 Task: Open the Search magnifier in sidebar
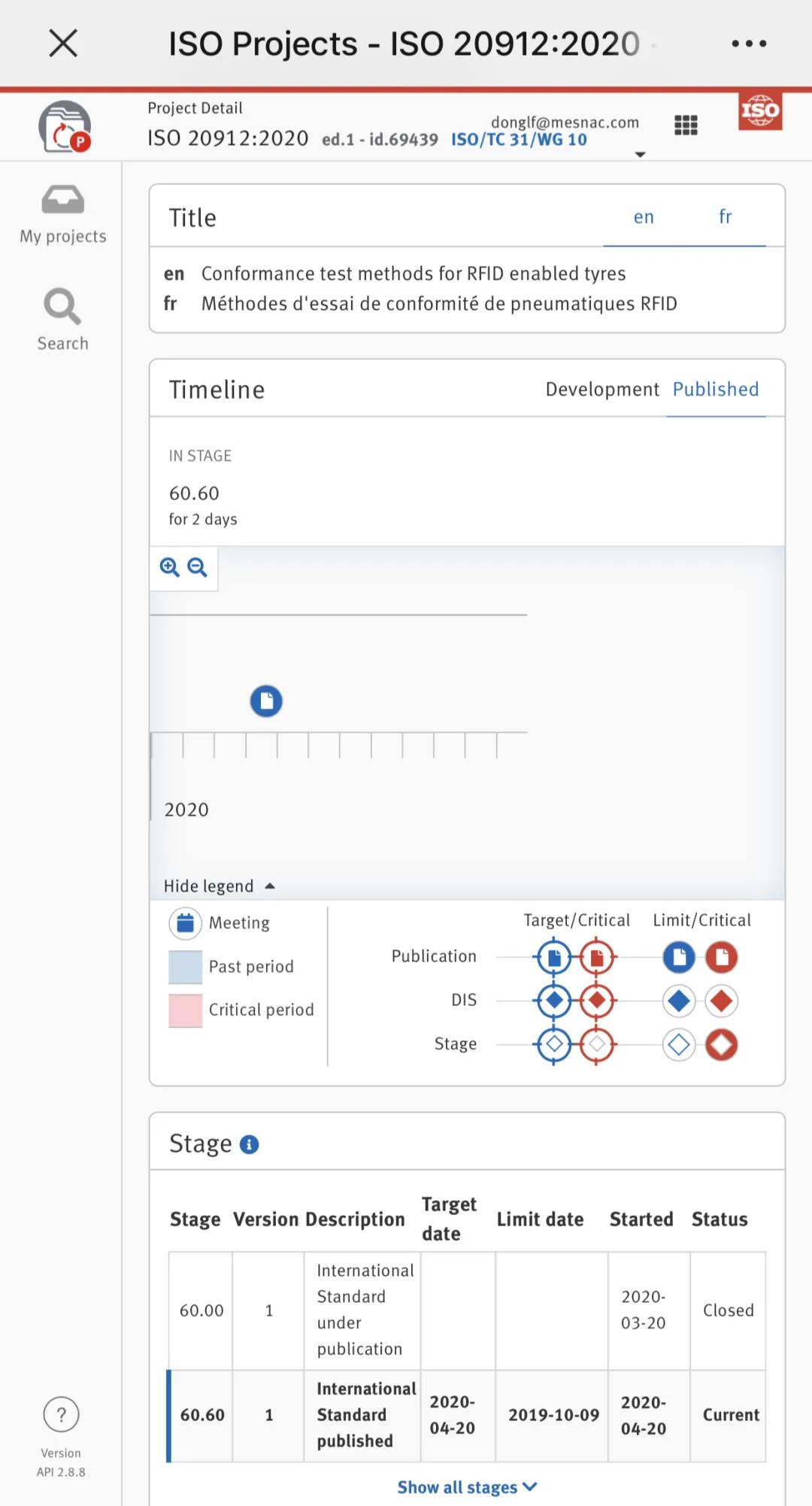62,307
